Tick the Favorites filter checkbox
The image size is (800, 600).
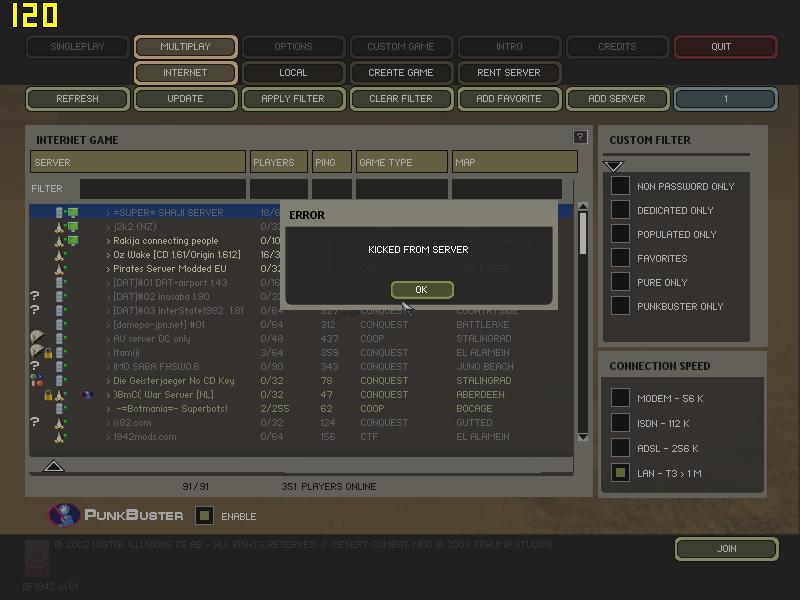(x=620, y=258)
